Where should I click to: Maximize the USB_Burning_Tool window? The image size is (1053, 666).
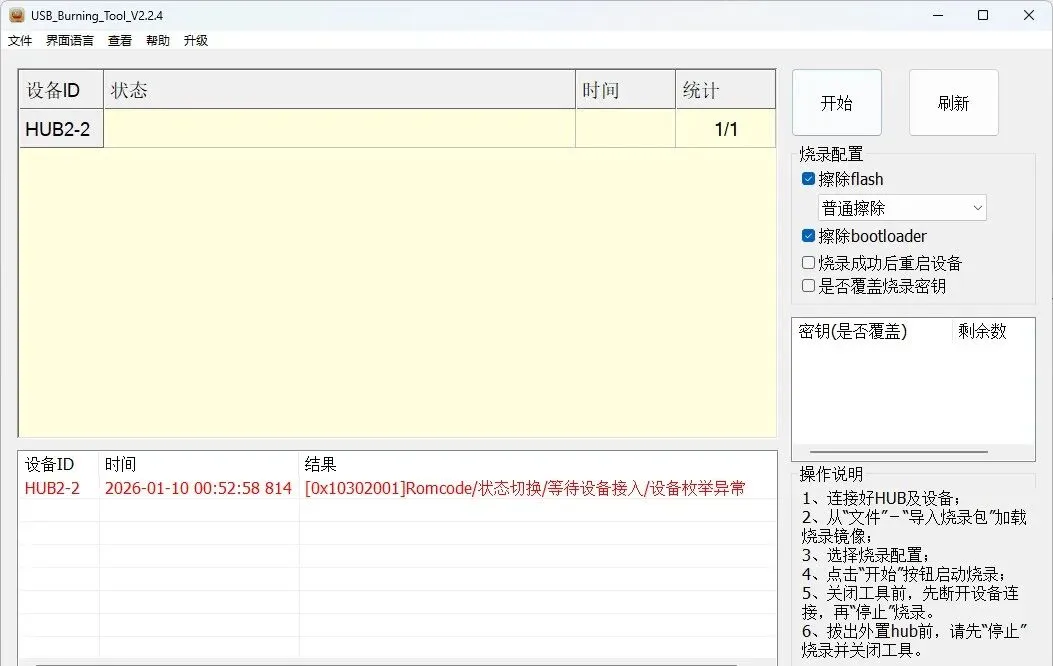[983, 15]
